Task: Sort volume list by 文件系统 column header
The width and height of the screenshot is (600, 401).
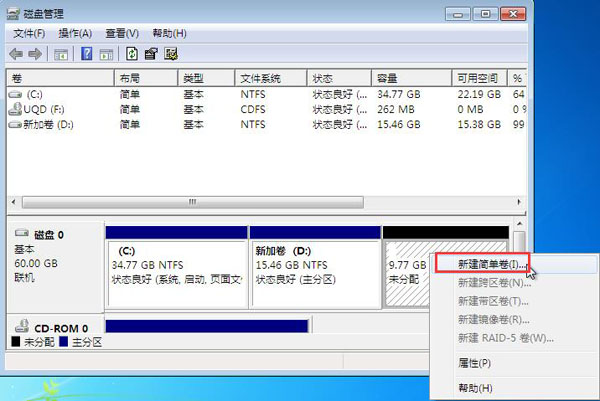Action: tap(260, 78)
